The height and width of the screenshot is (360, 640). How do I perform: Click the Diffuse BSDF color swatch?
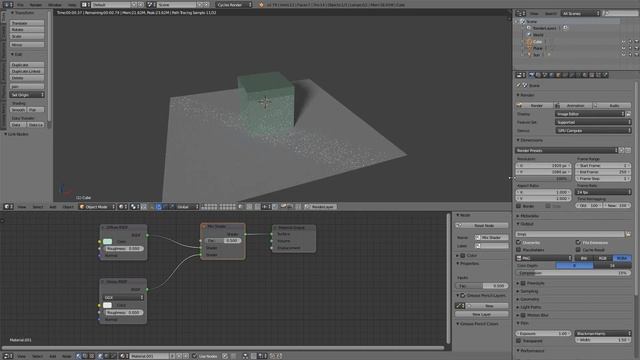(x=107, y=242)
